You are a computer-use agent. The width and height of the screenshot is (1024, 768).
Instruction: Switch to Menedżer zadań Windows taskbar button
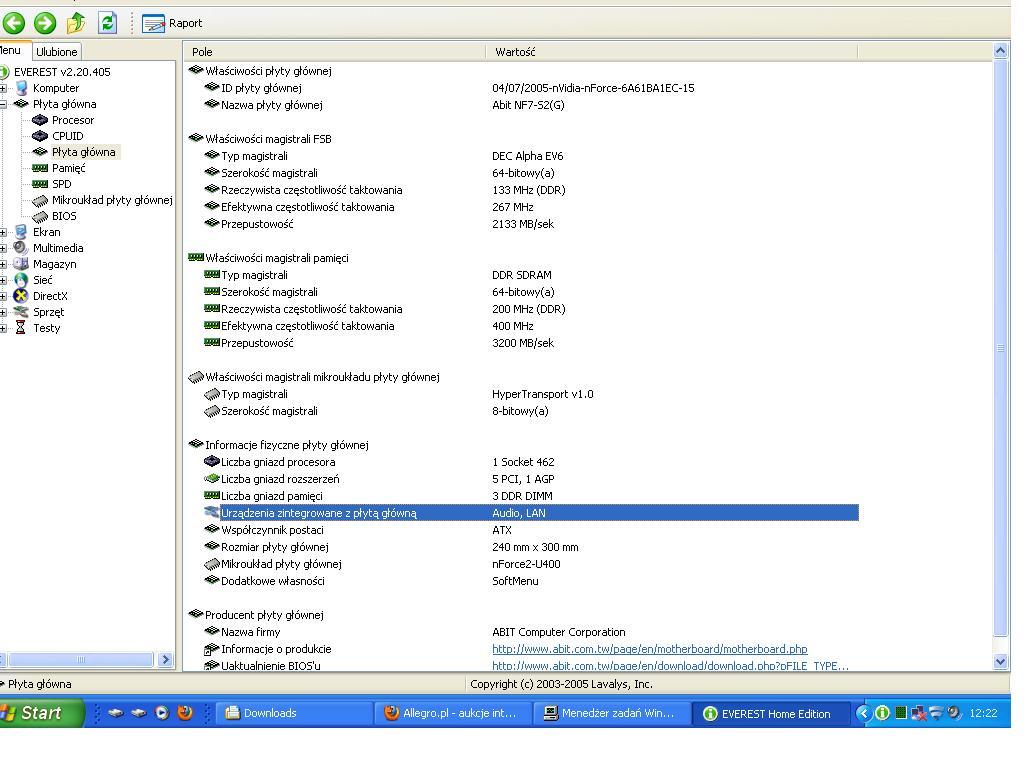click(x=611, y=714)
